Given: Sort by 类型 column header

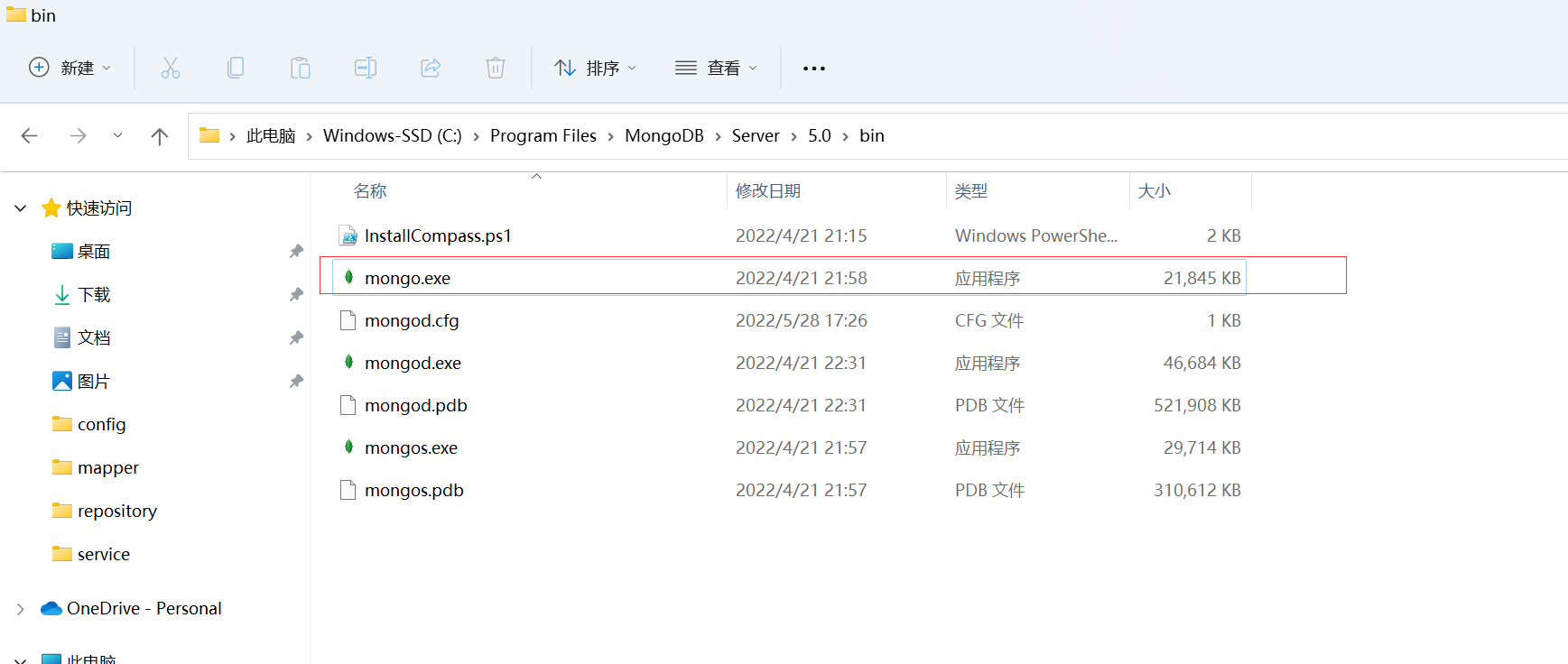Looking at the screenshot, I should coord(971,190).
